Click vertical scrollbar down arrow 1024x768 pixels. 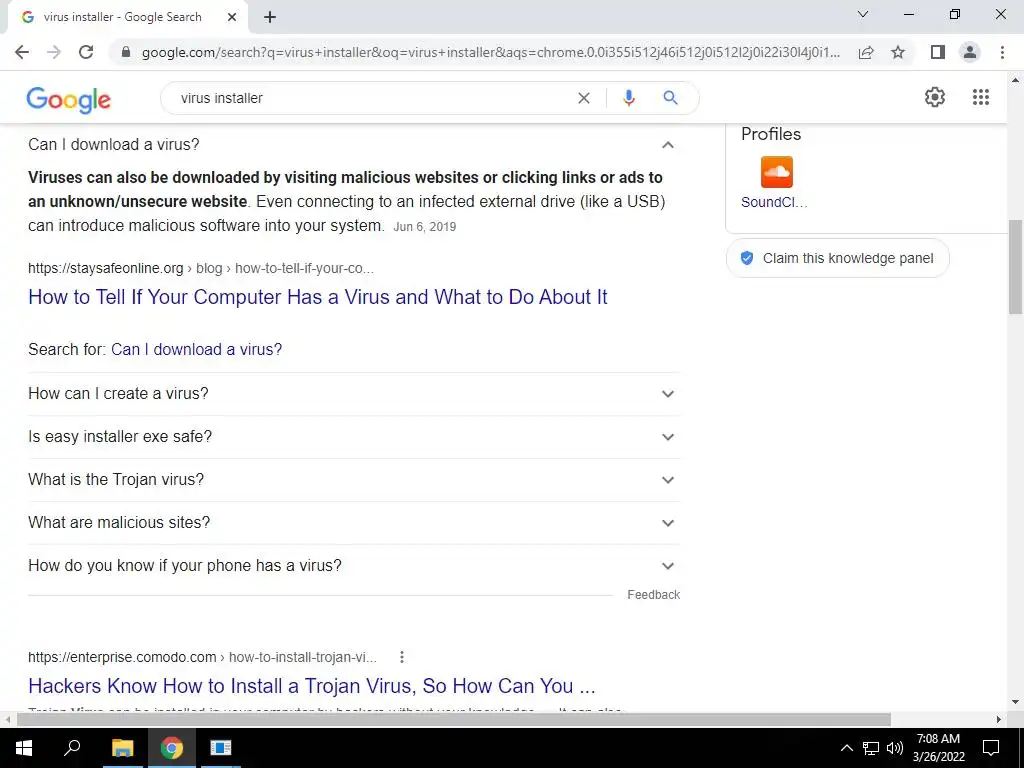[x=1015, y=702]
